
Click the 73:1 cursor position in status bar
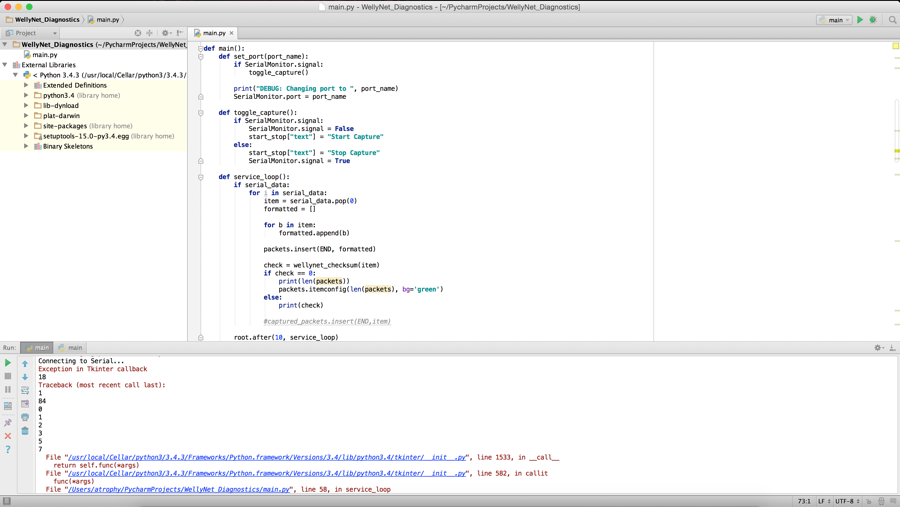coord(804,501)
